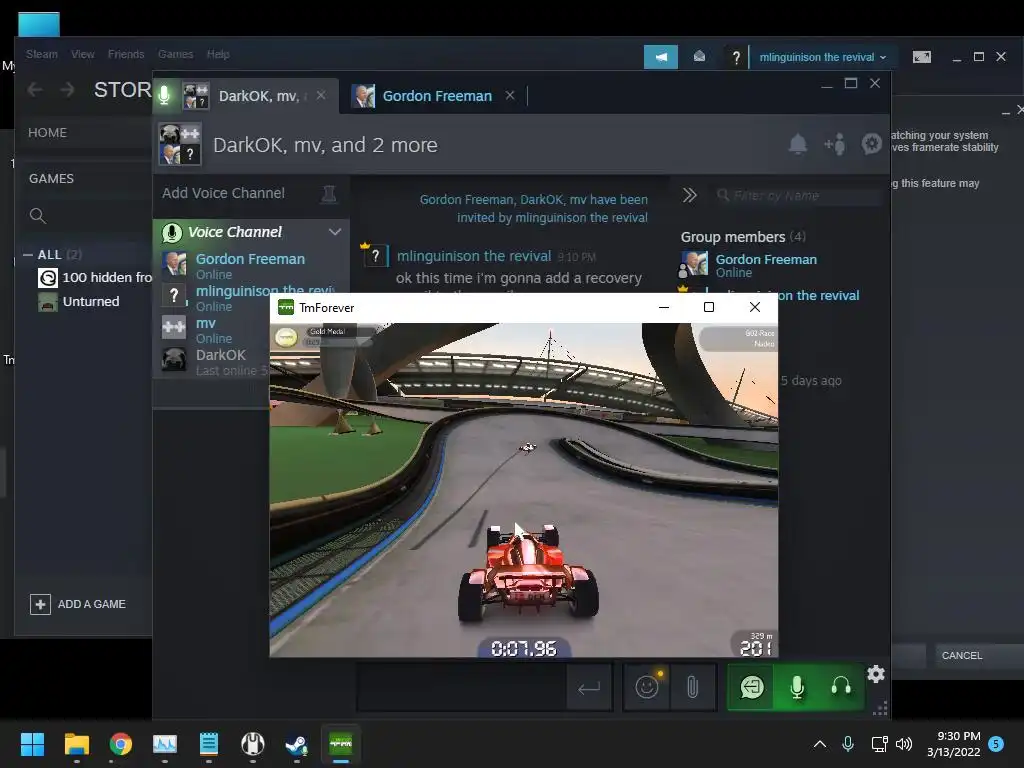Open the Steam taskbar icon
Image resolution: width=1024 pixels, height=768 pixels.
tap(297, 744)
